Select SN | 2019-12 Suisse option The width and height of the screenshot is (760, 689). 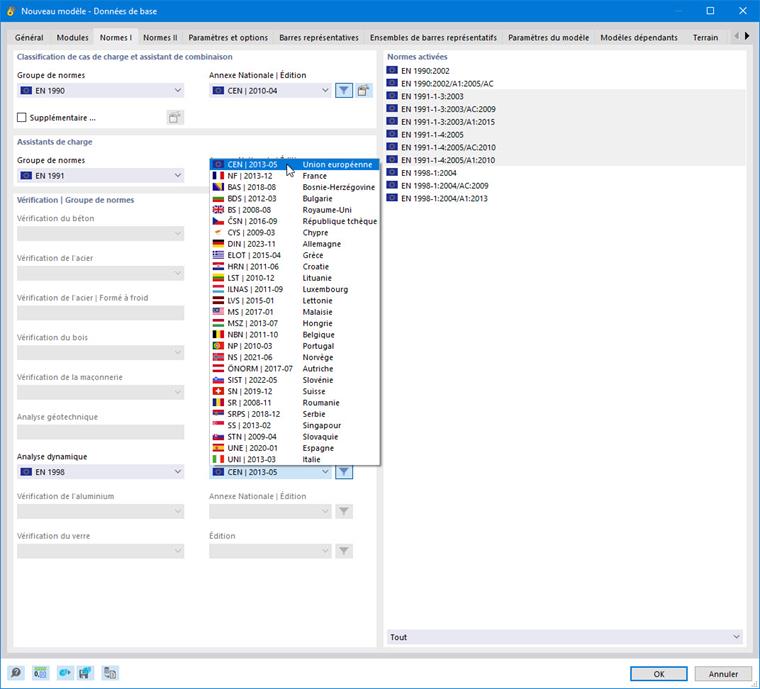(295, 391)
